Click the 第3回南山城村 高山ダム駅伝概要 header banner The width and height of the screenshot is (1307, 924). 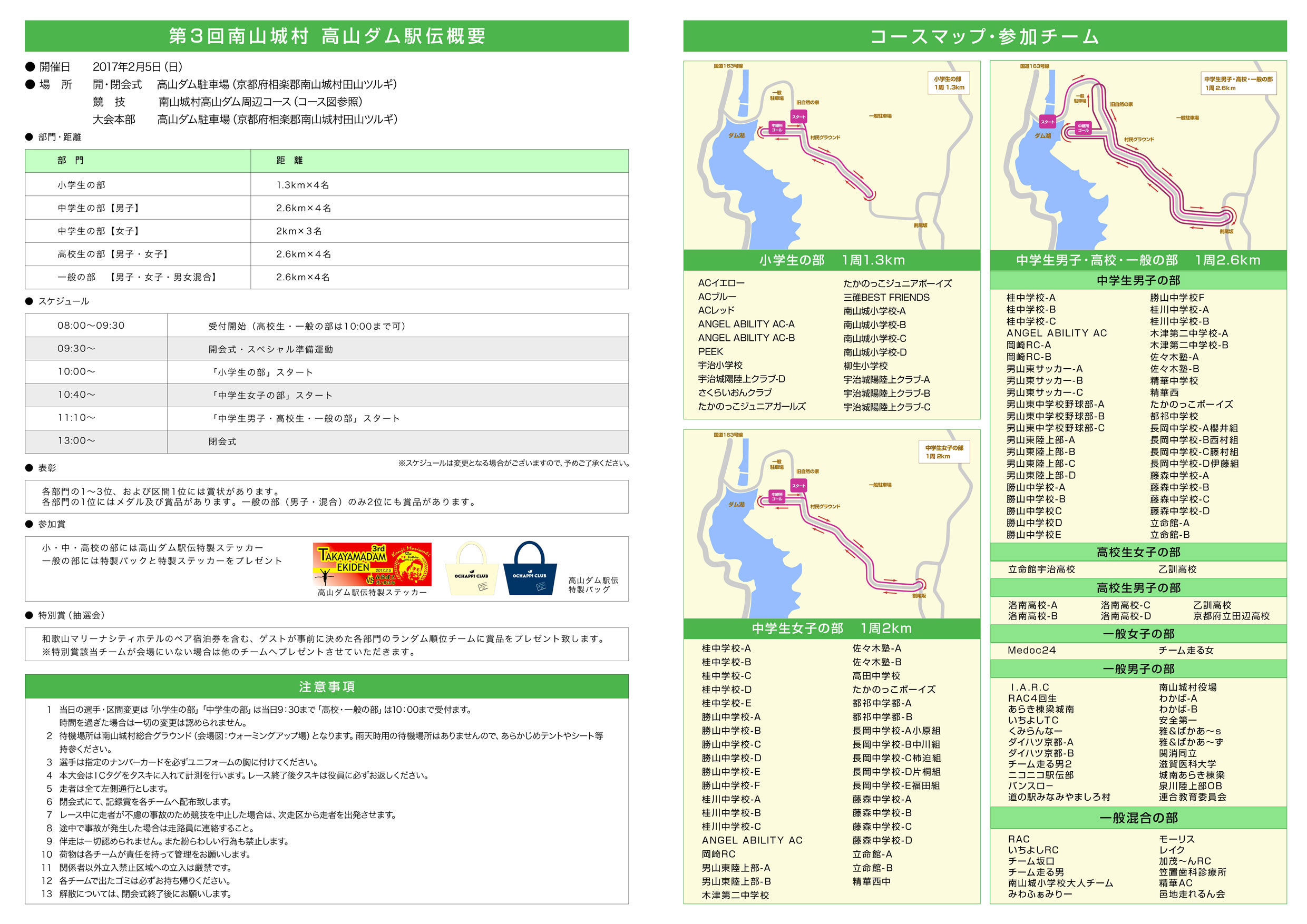coord(327,36)
